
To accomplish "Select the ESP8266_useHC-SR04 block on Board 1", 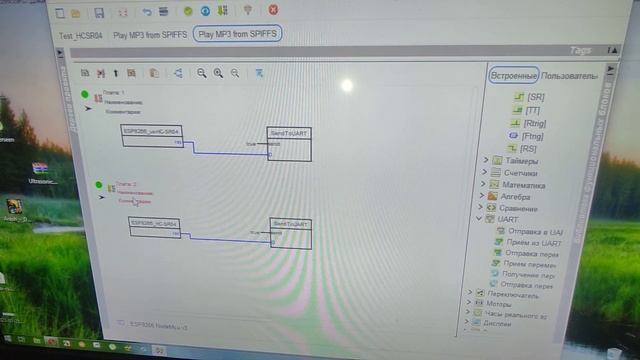I will 152,136.
